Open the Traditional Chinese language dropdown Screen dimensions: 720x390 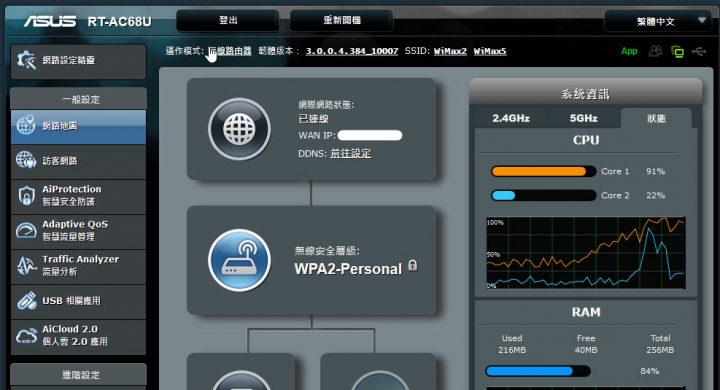click(658, 21)
